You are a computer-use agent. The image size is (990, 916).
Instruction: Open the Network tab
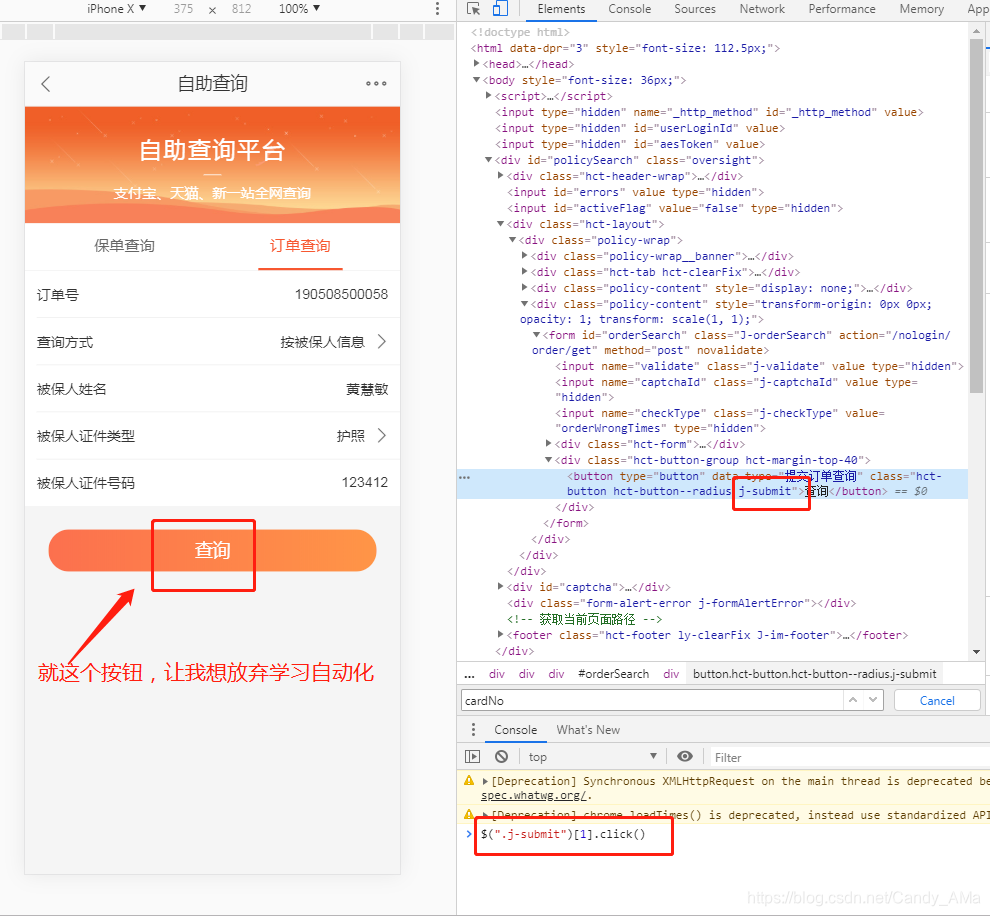[762, 9]
